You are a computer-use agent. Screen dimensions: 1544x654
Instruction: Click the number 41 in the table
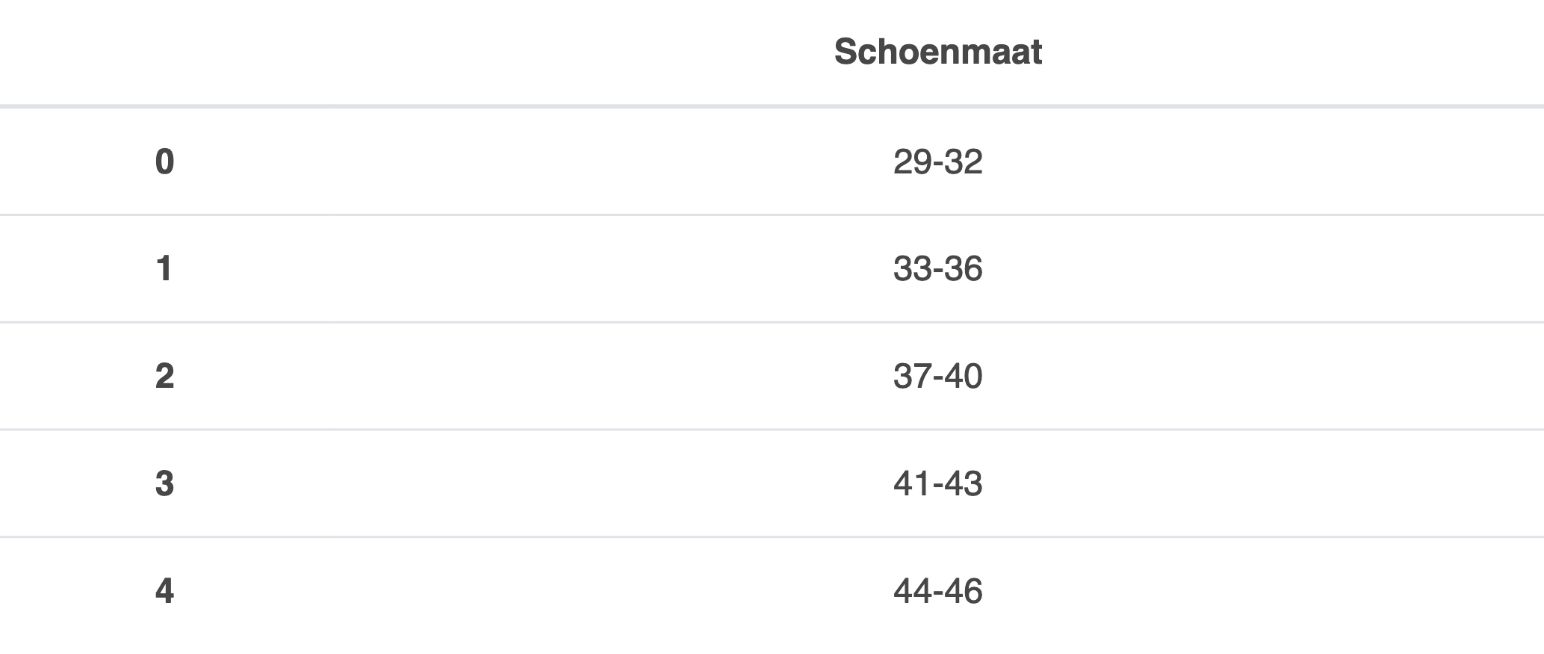pyautogui.click(x=912, y=484)
